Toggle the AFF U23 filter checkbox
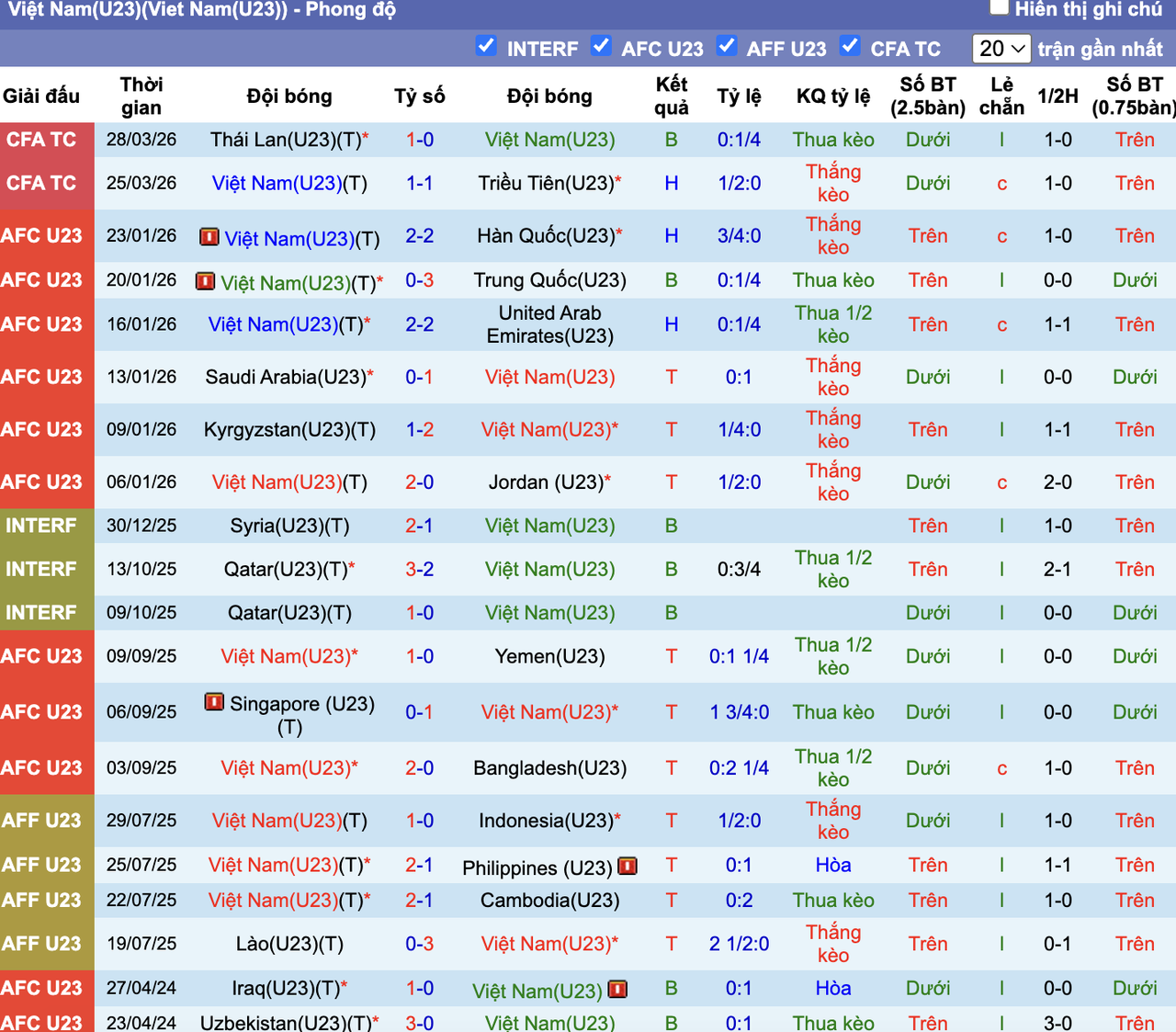This screenshot has height=1032, width=1176. tap(727, 46)
